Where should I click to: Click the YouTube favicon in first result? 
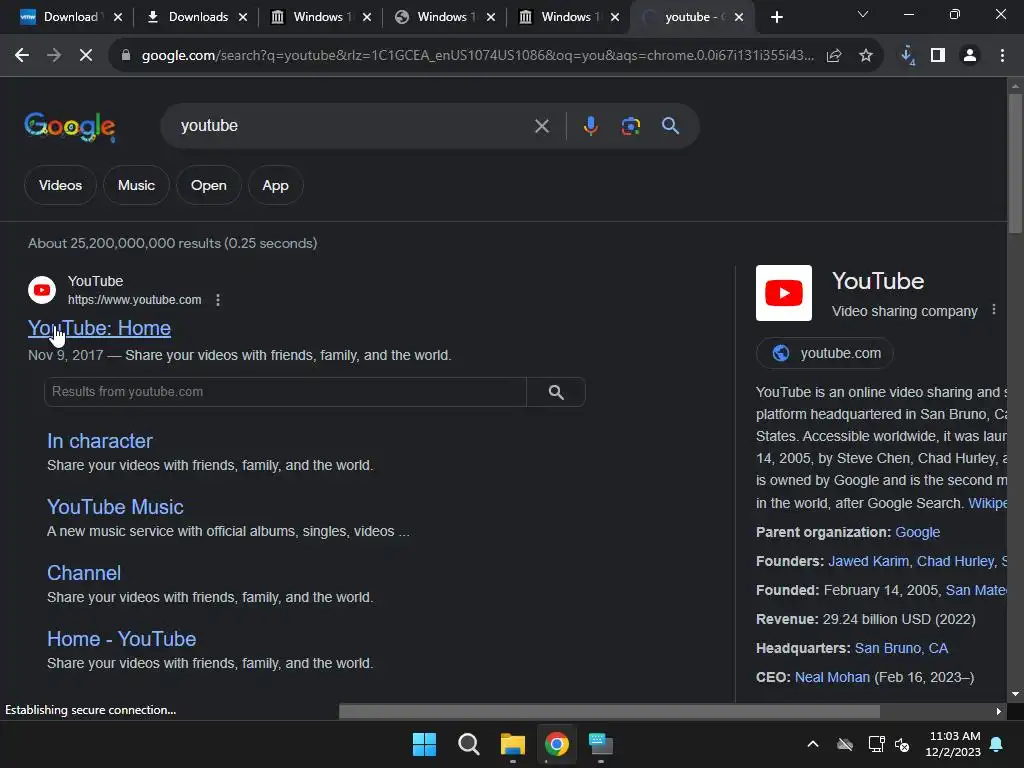[42, 290]
